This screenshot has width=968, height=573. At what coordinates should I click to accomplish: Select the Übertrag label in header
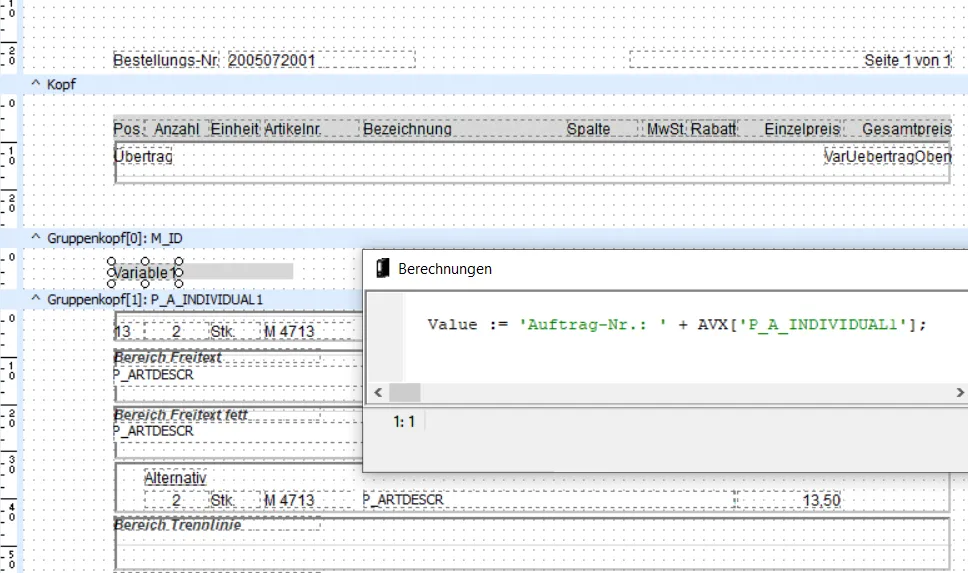point(143,157)
